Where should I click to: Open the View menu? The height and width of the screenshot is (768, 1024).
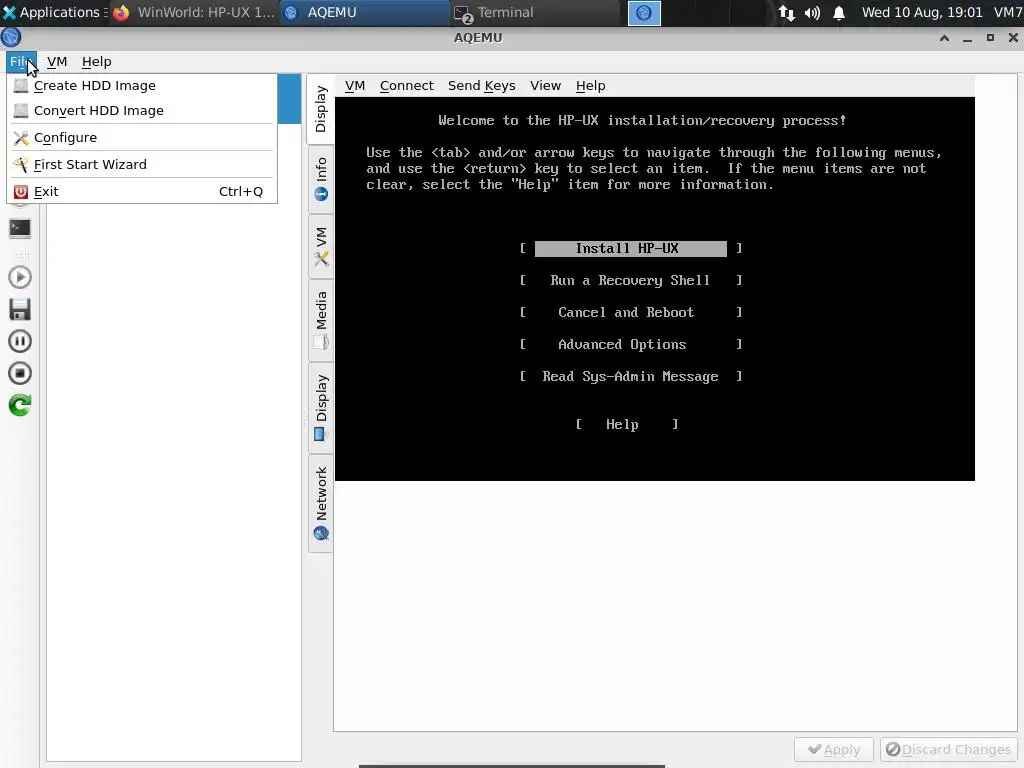(x=545, y=86)
